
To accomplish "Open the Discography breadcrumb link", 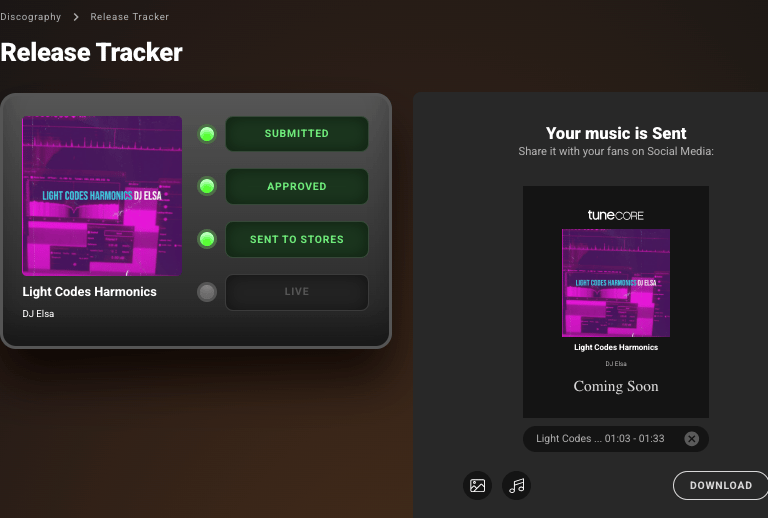I will [x=30, y=17].
